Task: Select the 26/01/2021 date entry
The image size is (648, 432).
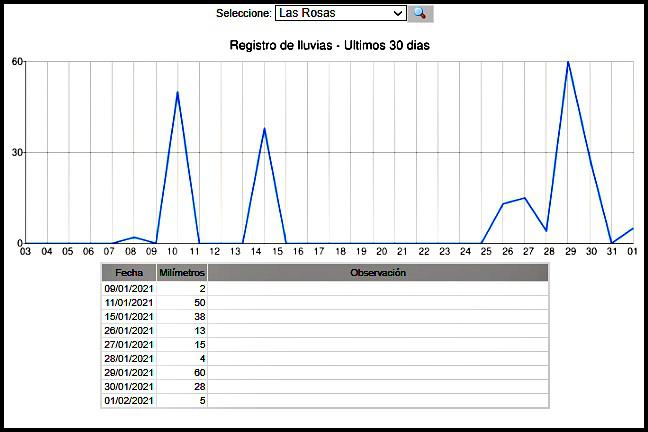Action: tap(129, 330)
